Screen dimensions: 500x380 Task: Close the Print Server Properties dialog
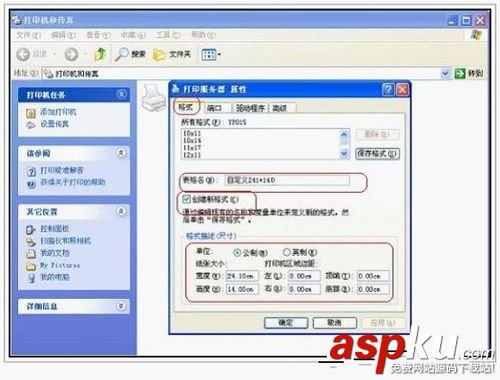[x=402, y=89]
